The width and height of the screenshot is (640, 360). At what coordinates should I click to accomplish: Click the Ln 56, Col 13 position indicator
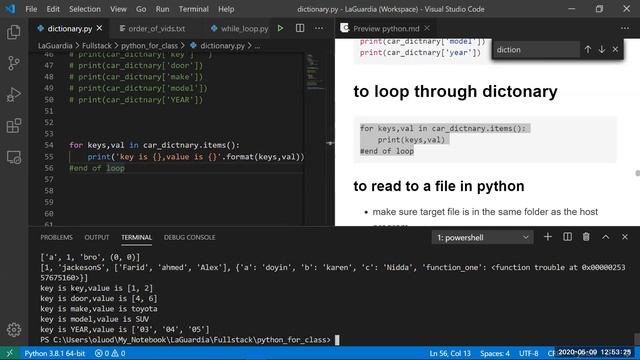pyautogui.click(x=450, y=353)
